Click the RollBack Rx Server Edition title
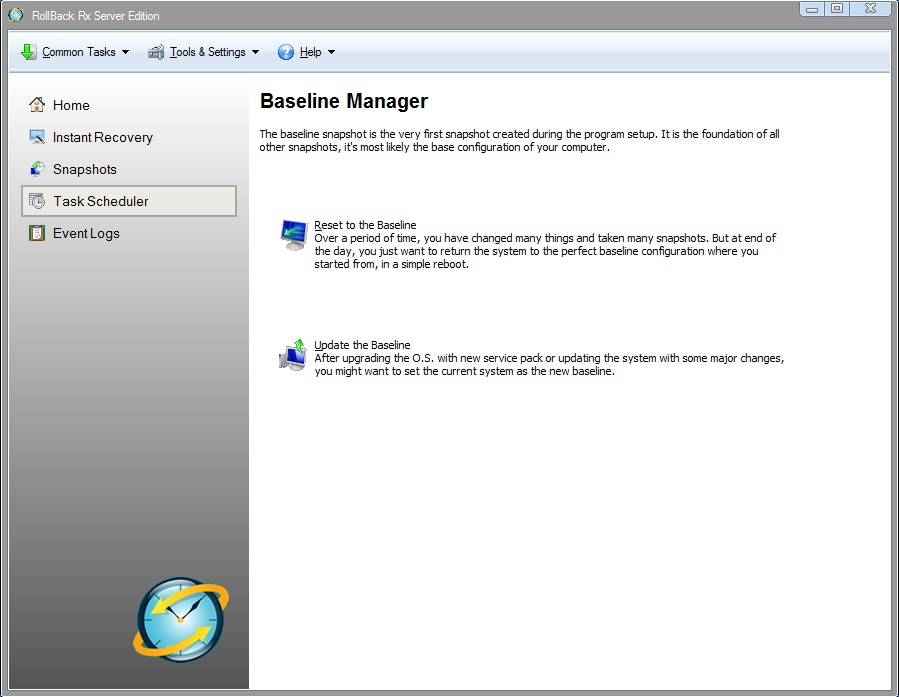Screen dimensions: 899x697 point(96,16)
